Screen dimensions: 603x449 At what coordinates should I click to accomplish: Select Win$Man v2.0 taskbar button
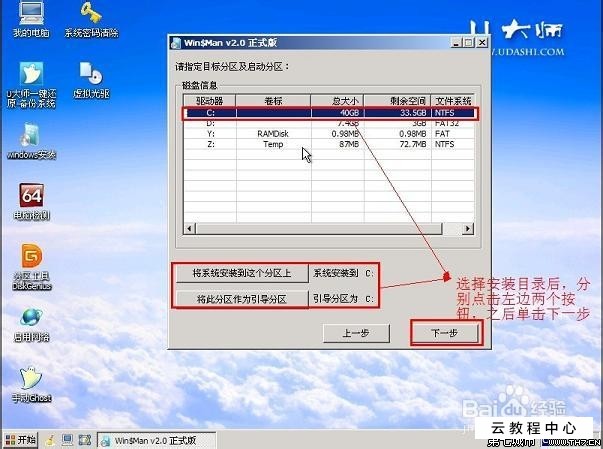pyautogui.click(x=156, y=440)
